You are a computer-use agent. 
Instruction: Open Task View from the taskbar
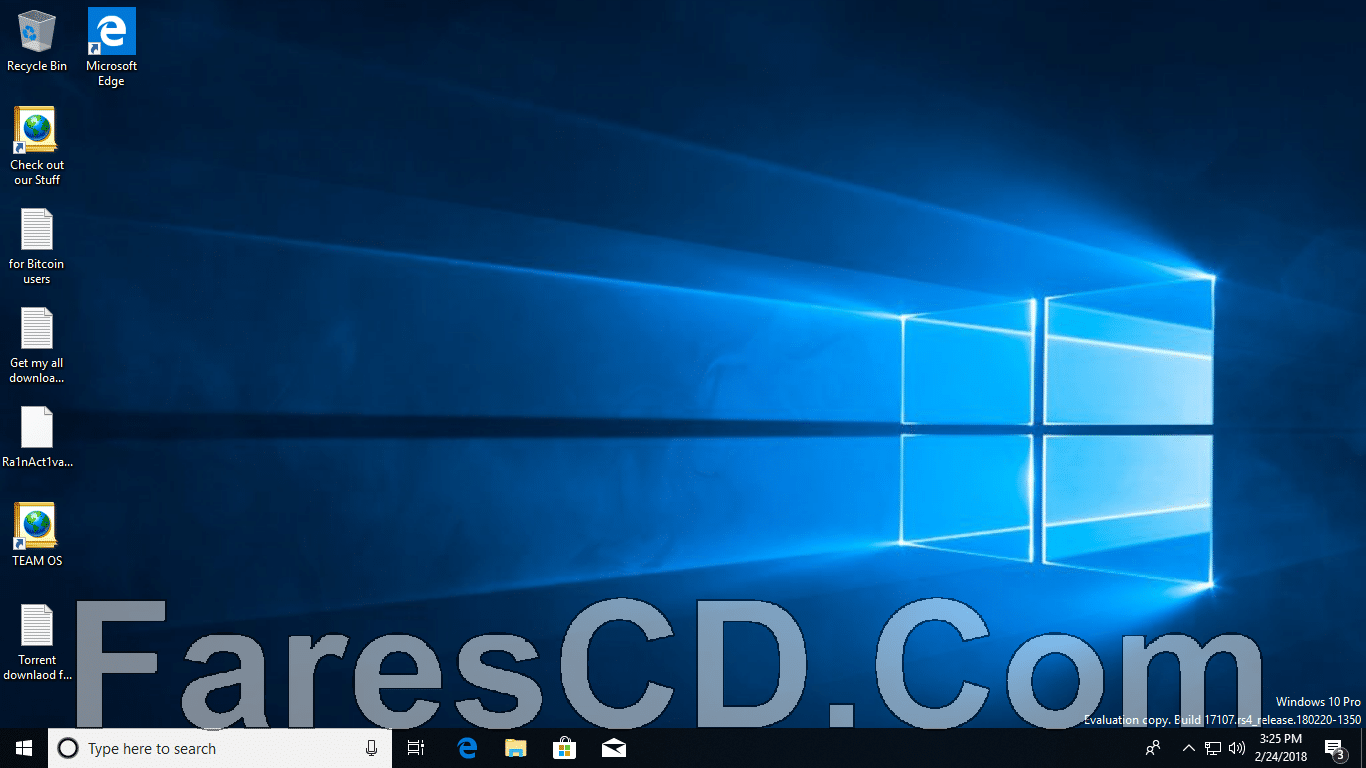tap(416, 748)
